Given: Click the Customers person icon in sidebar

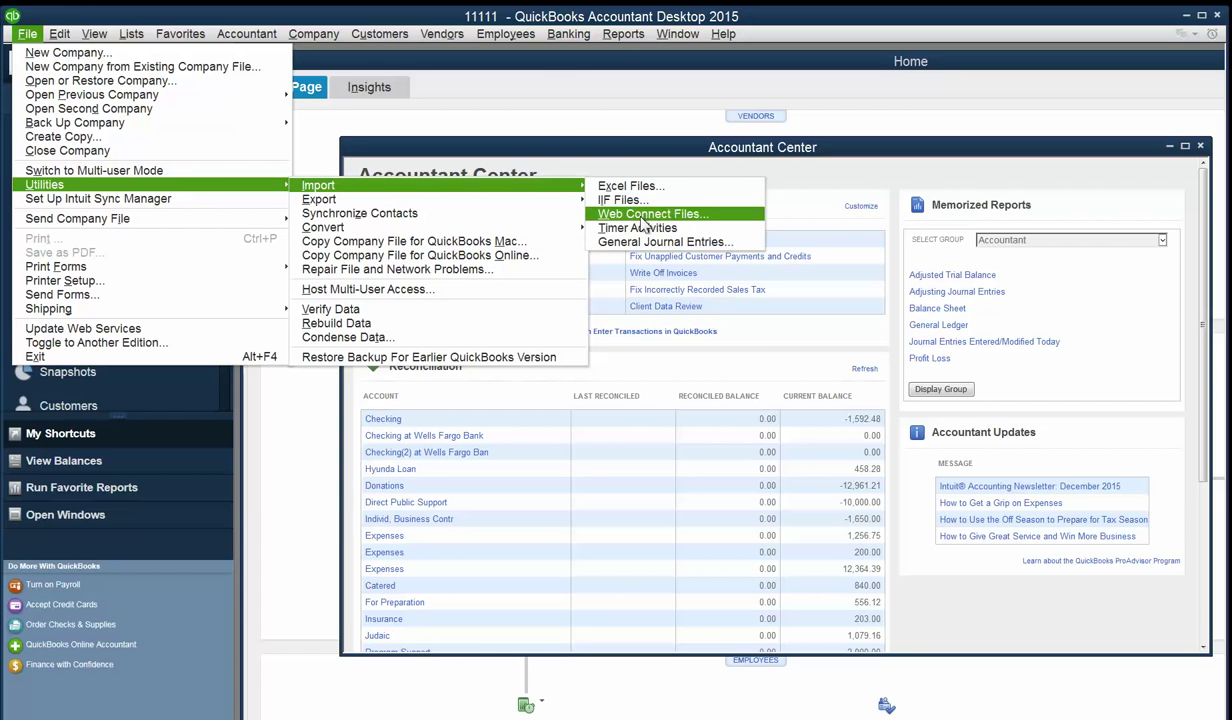Looking at the screenshot, I should click(23, 405).
